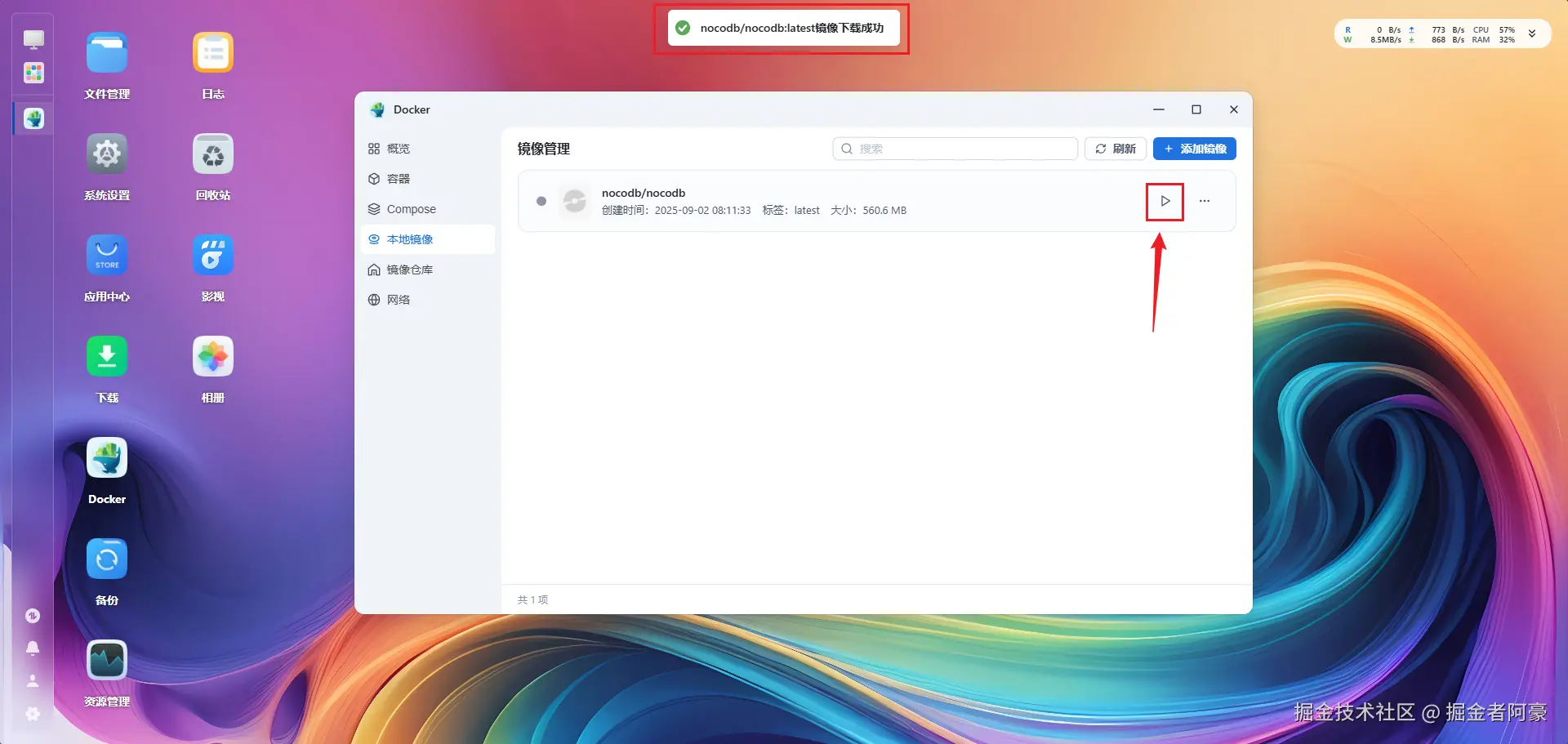Open the Docker desktop icon
1568x744 pixels.
(107, 458)
